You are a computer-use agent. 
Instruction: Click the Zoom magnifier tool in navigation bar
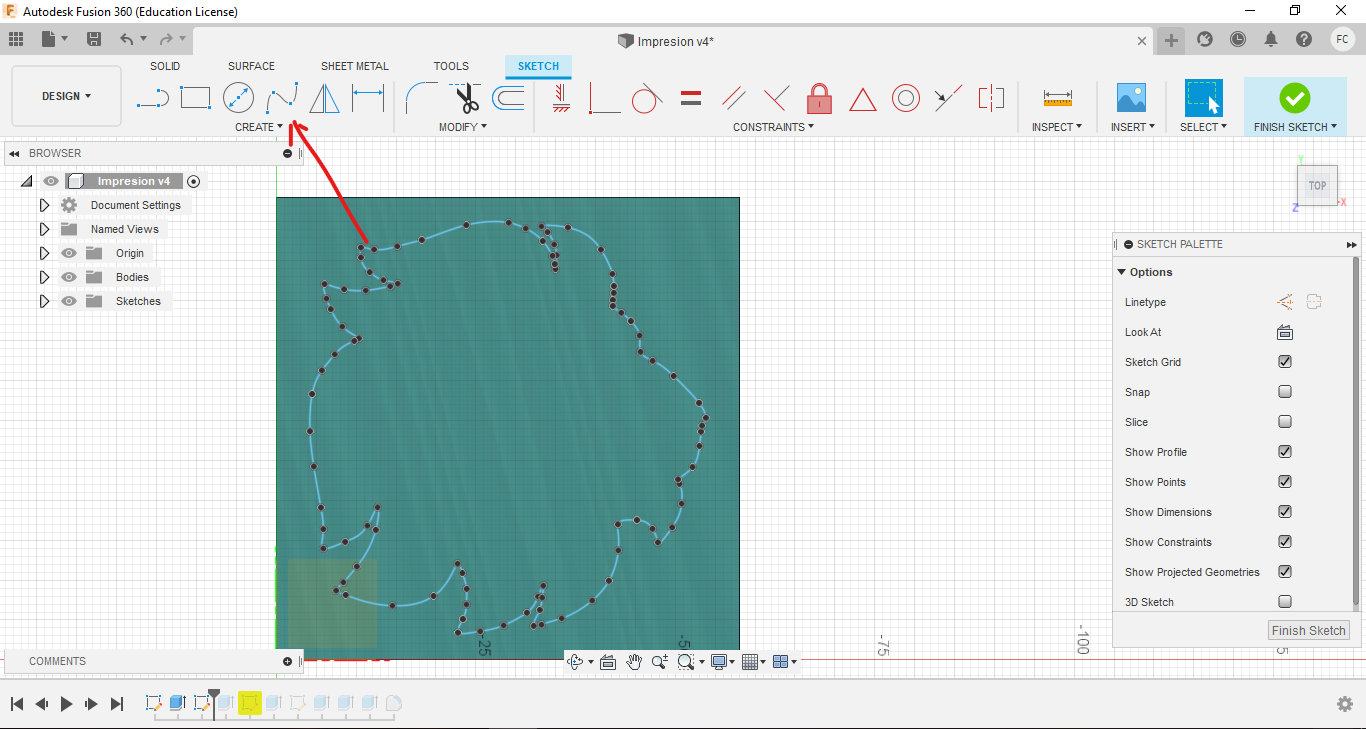click(x=659, y=662)
